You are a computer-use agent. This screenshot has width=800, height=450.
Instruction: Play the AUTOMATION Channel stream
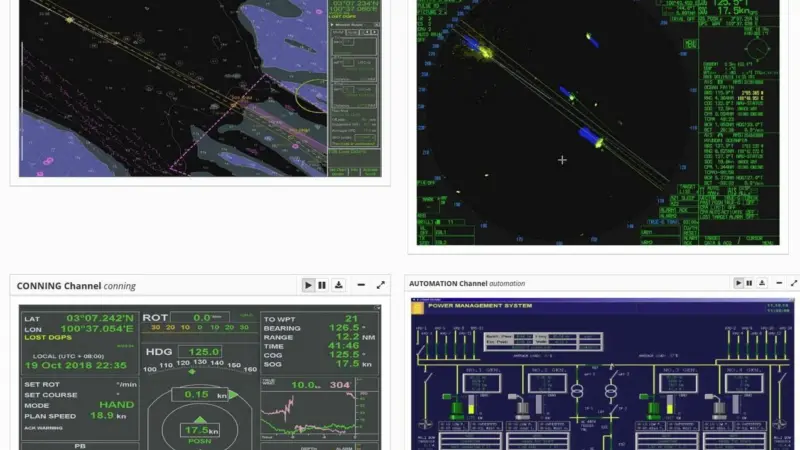[738, 283]
